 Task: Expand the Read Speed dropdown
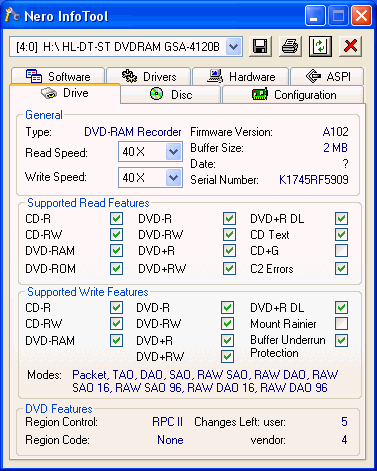click(173, 152)
